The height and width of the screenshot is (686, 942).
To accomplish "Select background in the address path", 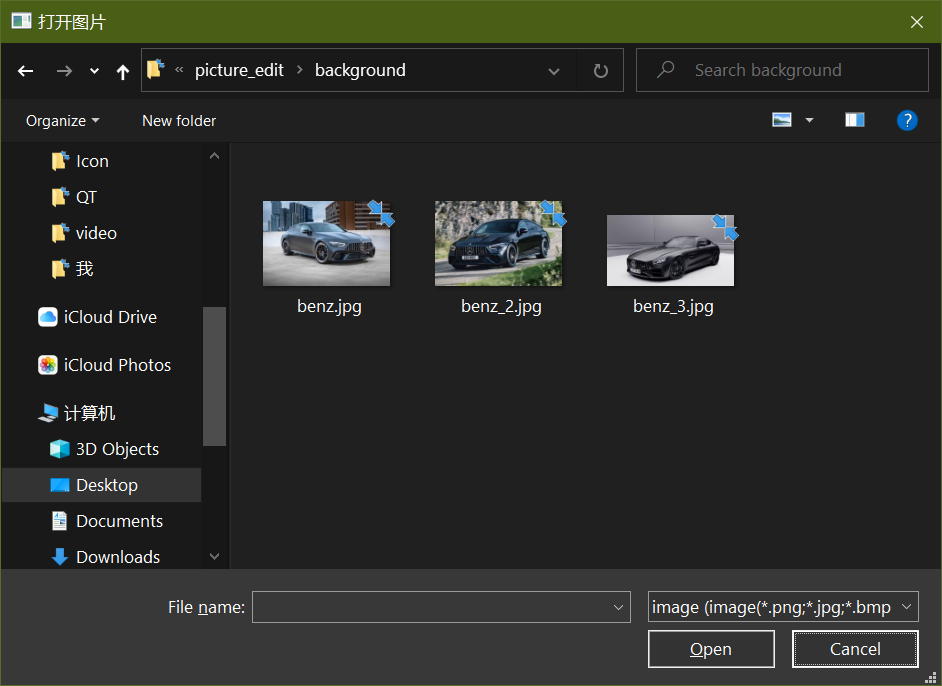I will pyautogui.click(x=360, y=70).
